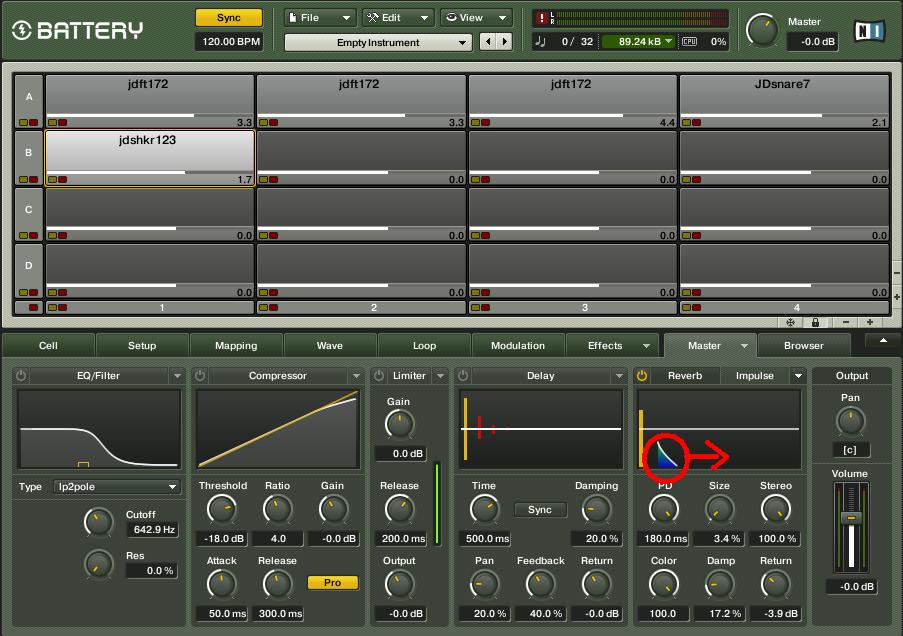Click the Limiter Gain knob
This screenshot has height=636, width=903.
(x=399, y=425)
